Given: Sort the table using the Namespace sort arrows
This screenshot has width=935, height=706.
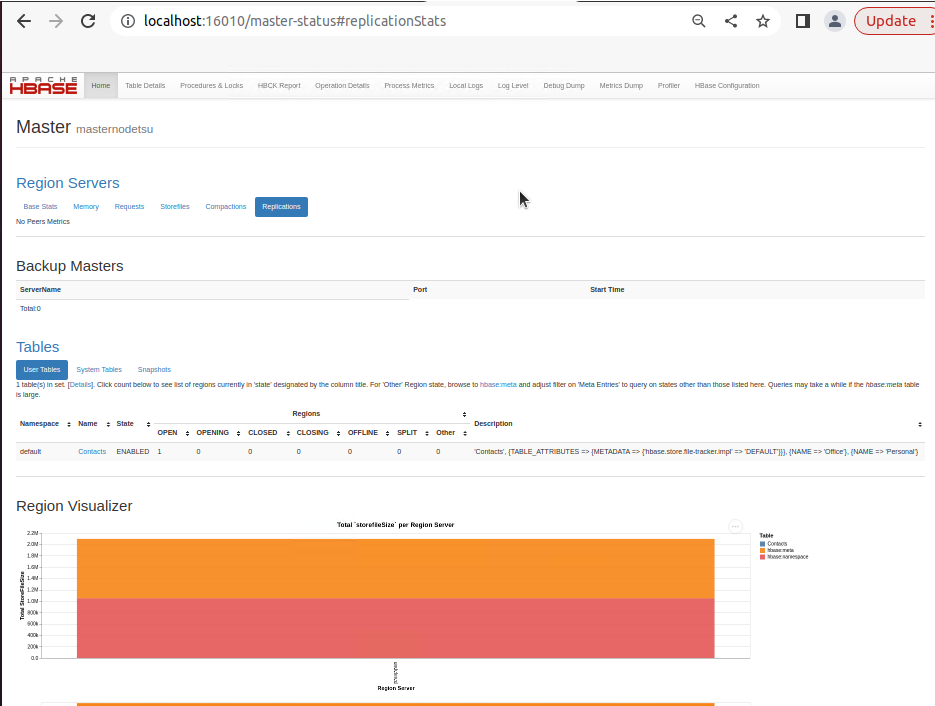Looking at the screenshot, I should click(x=67, y=423).
